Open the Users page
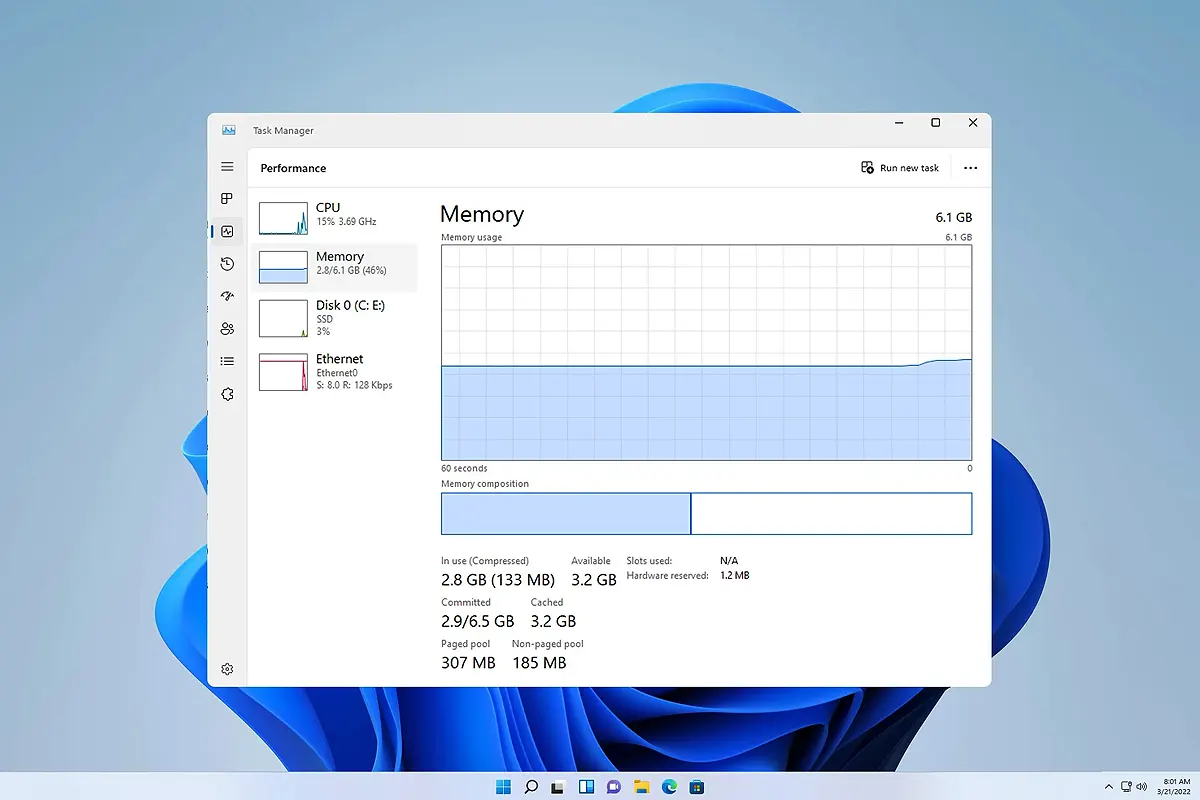 (227, 329)
